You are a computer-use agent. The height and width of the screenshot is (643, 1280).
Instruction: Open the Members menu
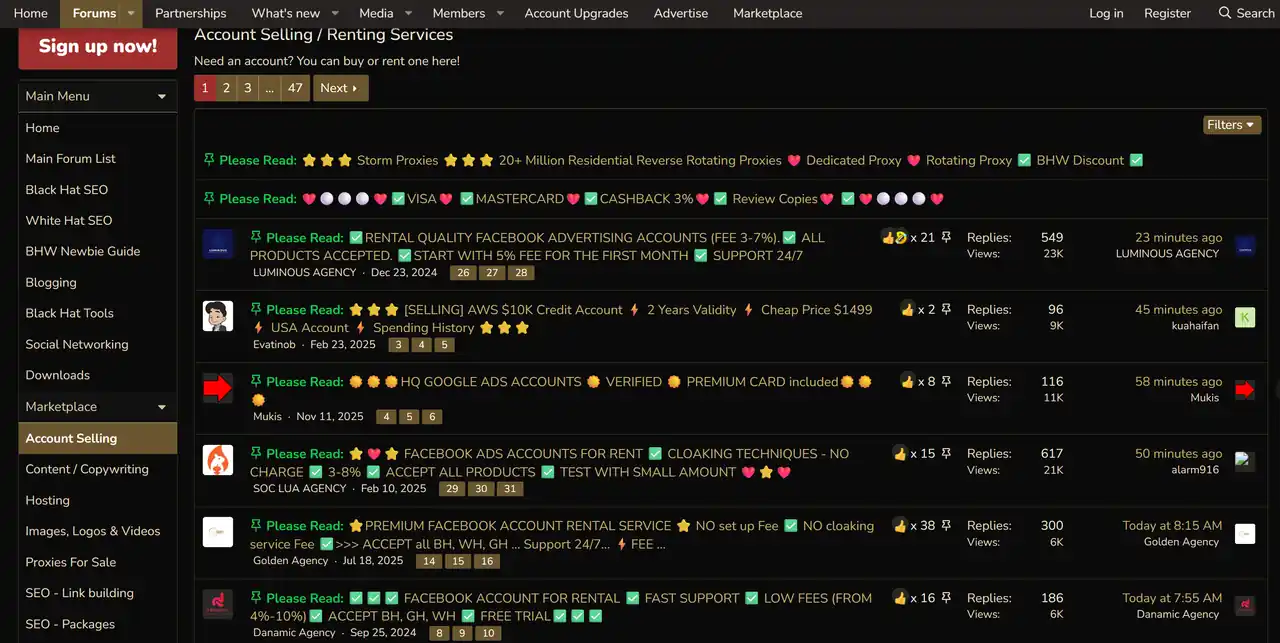click(461, 13)
